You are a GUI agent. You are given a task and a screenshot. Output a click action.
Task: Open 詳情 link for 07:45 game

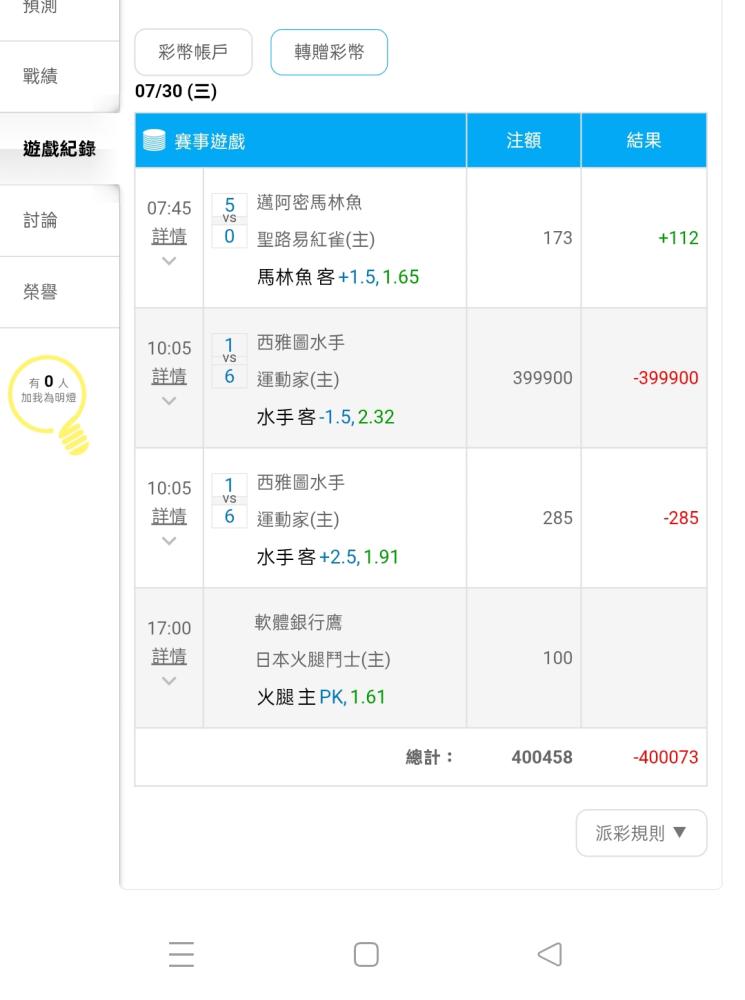(x=169, y=237)
